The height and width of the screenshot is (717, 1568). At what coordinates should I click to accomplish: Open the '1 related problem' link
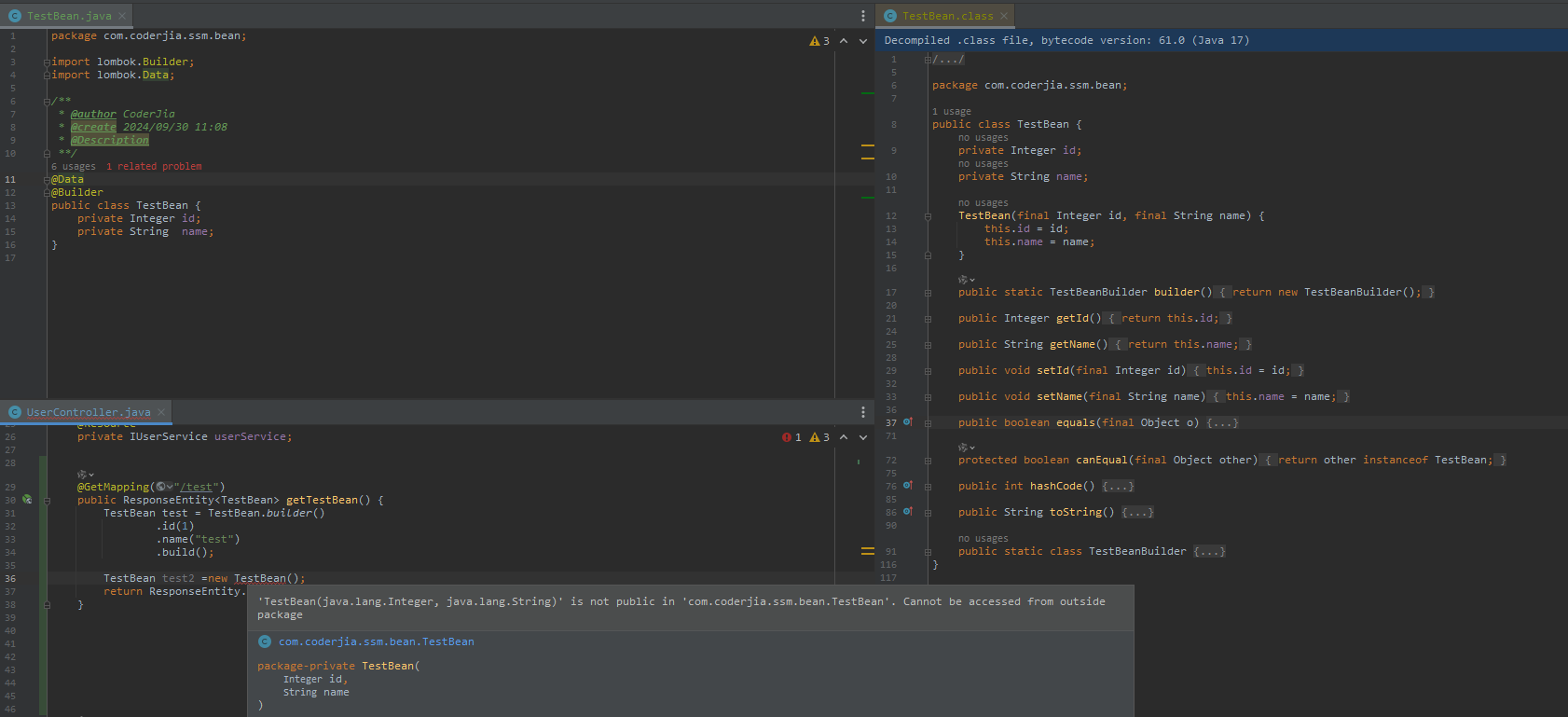click(x=154, y=167)
